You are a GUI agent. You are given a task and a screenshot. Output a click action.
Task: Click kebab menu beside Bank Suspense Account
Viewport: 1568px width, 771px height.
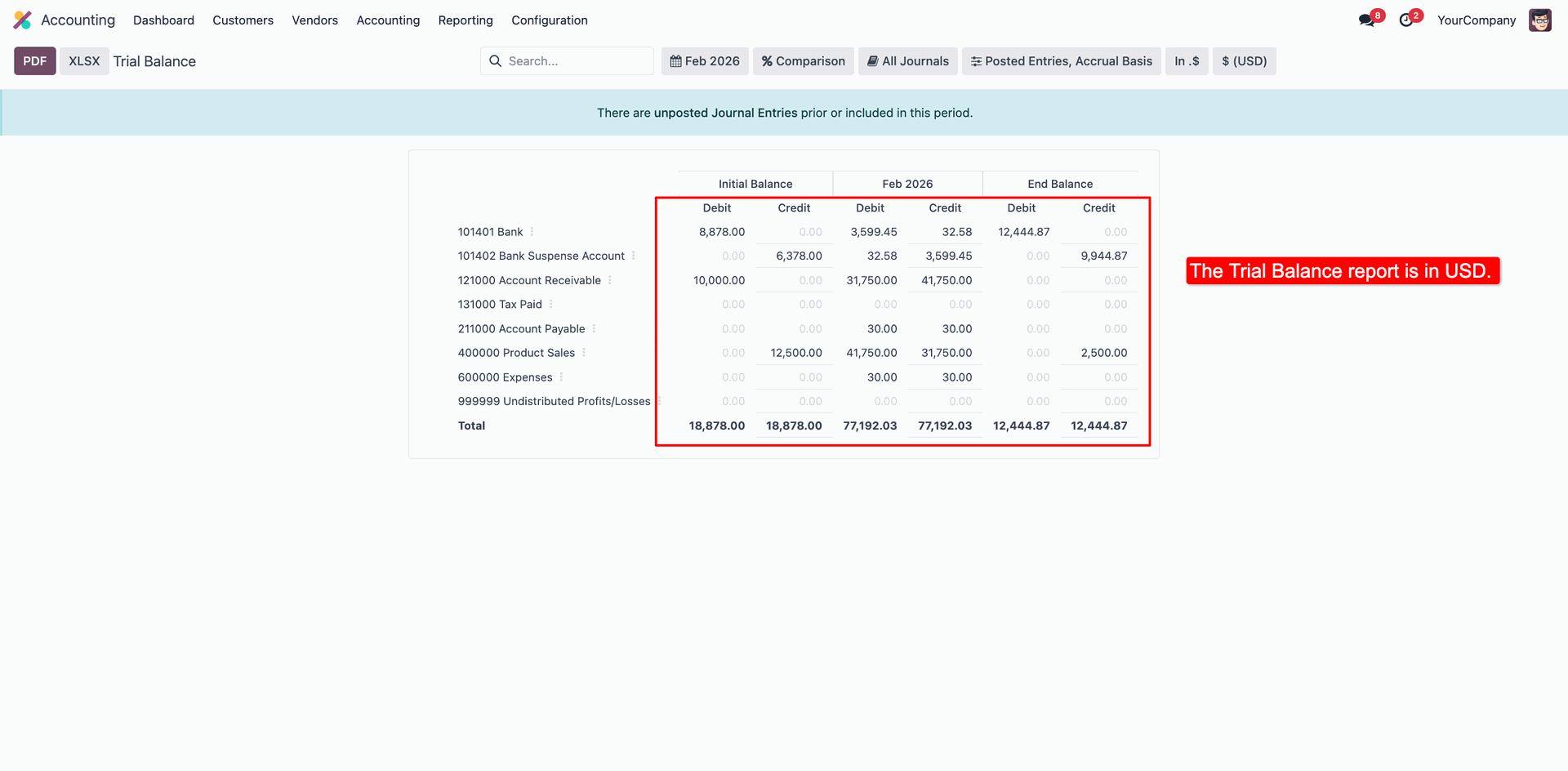pyautogui.click(x=634, y=256)
